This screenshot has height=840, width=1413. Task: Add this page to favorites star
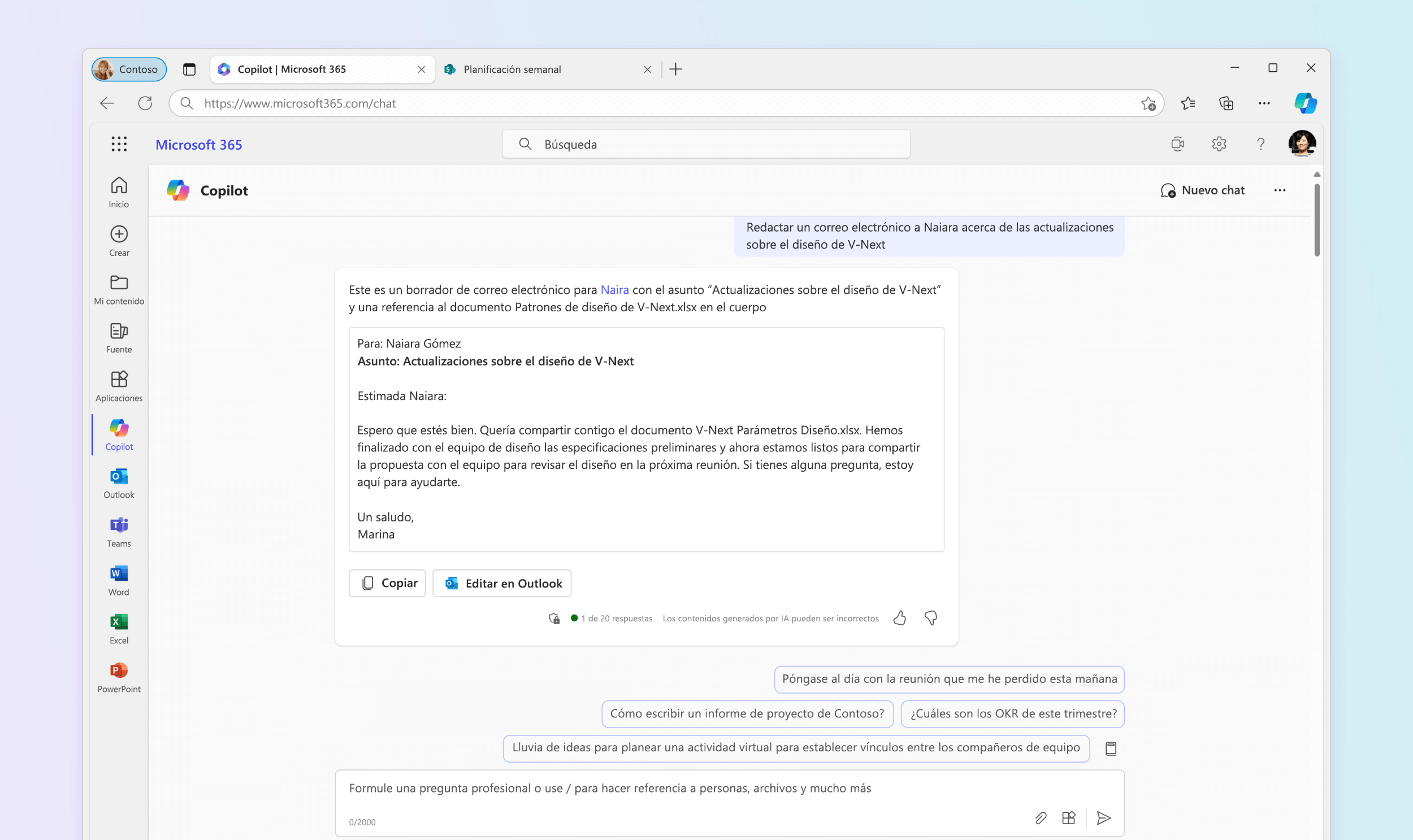(1148, 103)
